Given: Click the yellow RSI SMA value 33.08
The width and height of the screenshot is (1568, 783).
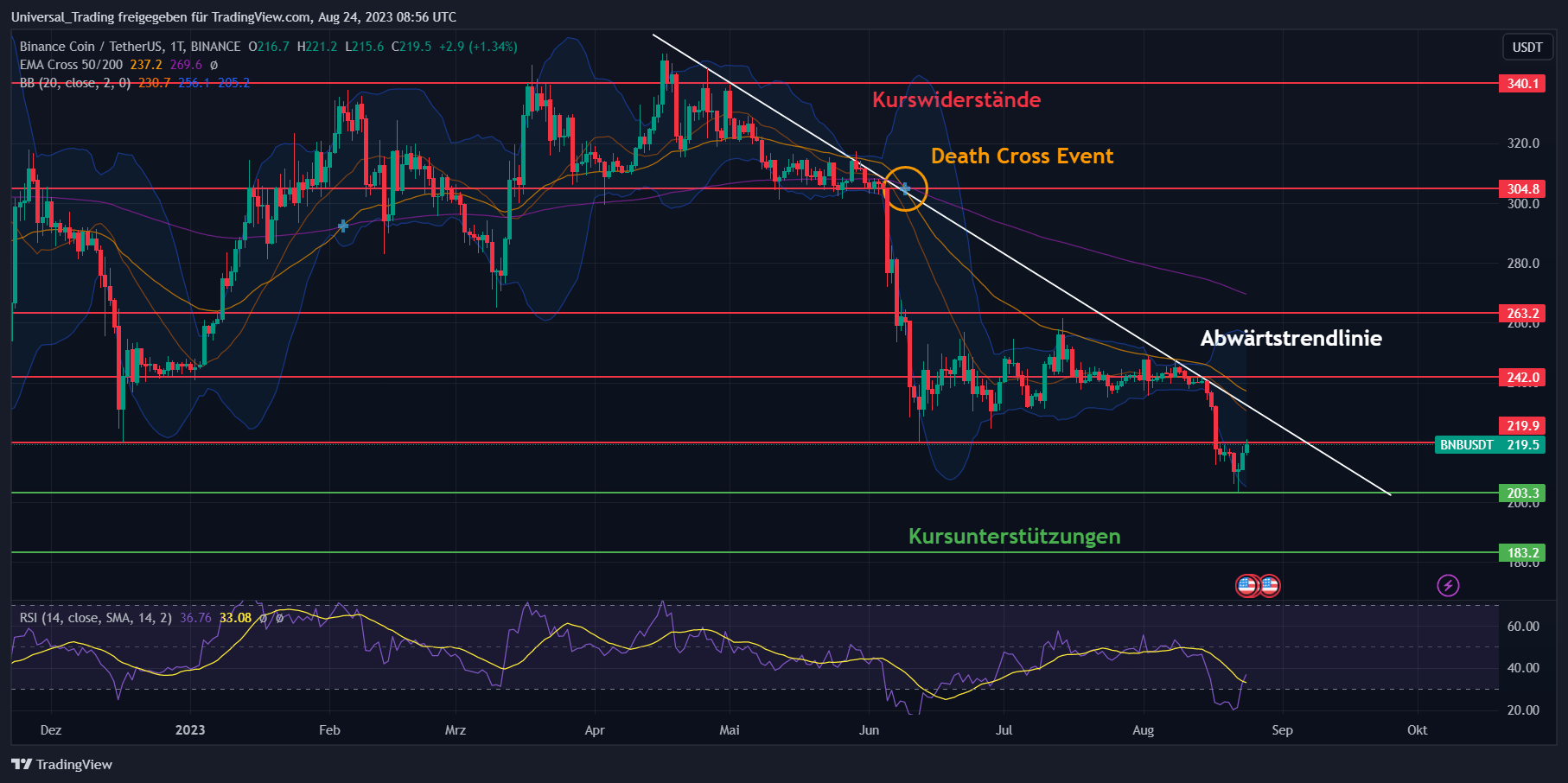Looking at the screenshot, I should point(235,618).
